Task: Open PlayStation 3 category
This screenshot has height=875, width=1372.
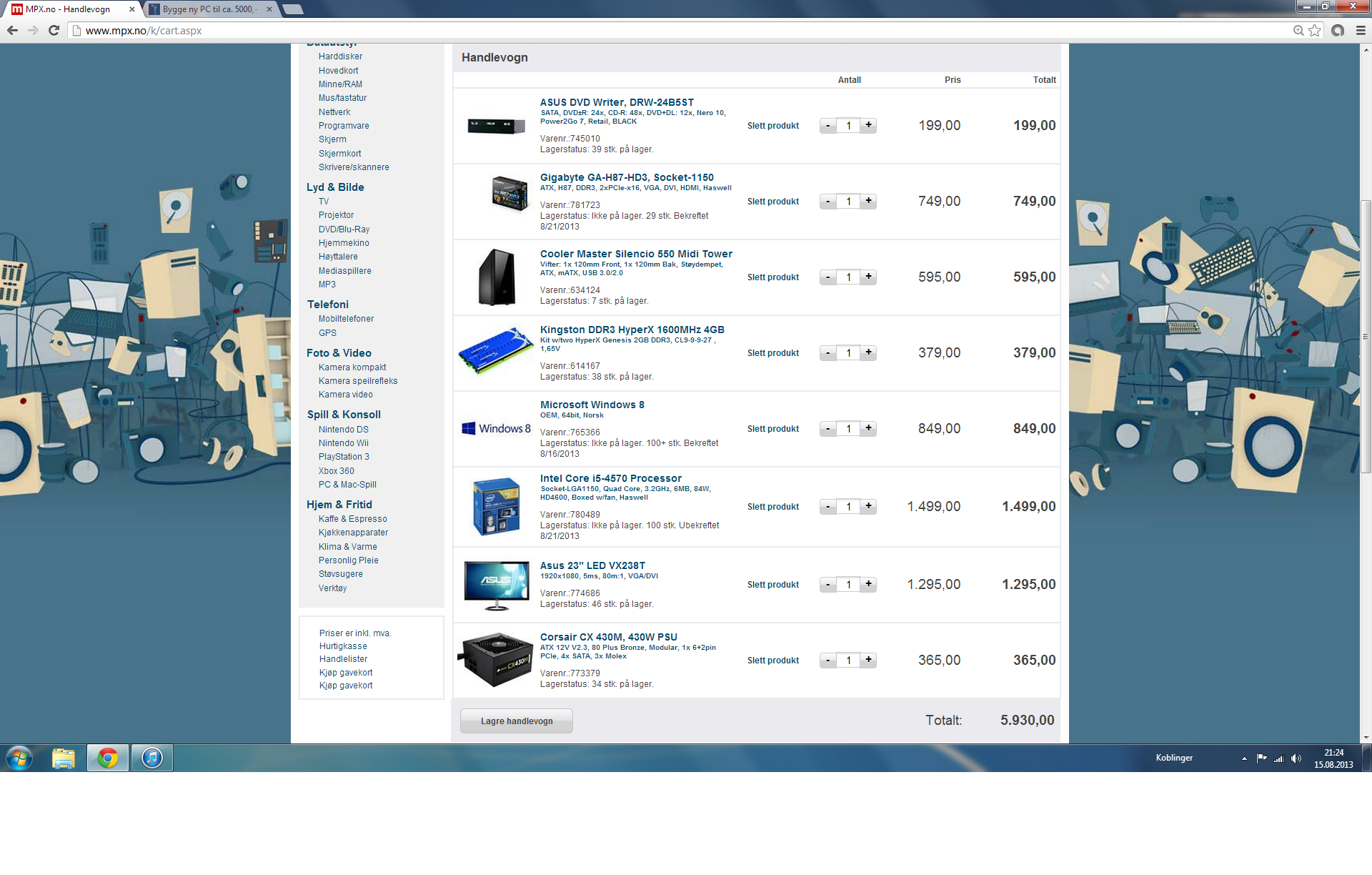Action: pyautogui.click(x=344, y=457)
